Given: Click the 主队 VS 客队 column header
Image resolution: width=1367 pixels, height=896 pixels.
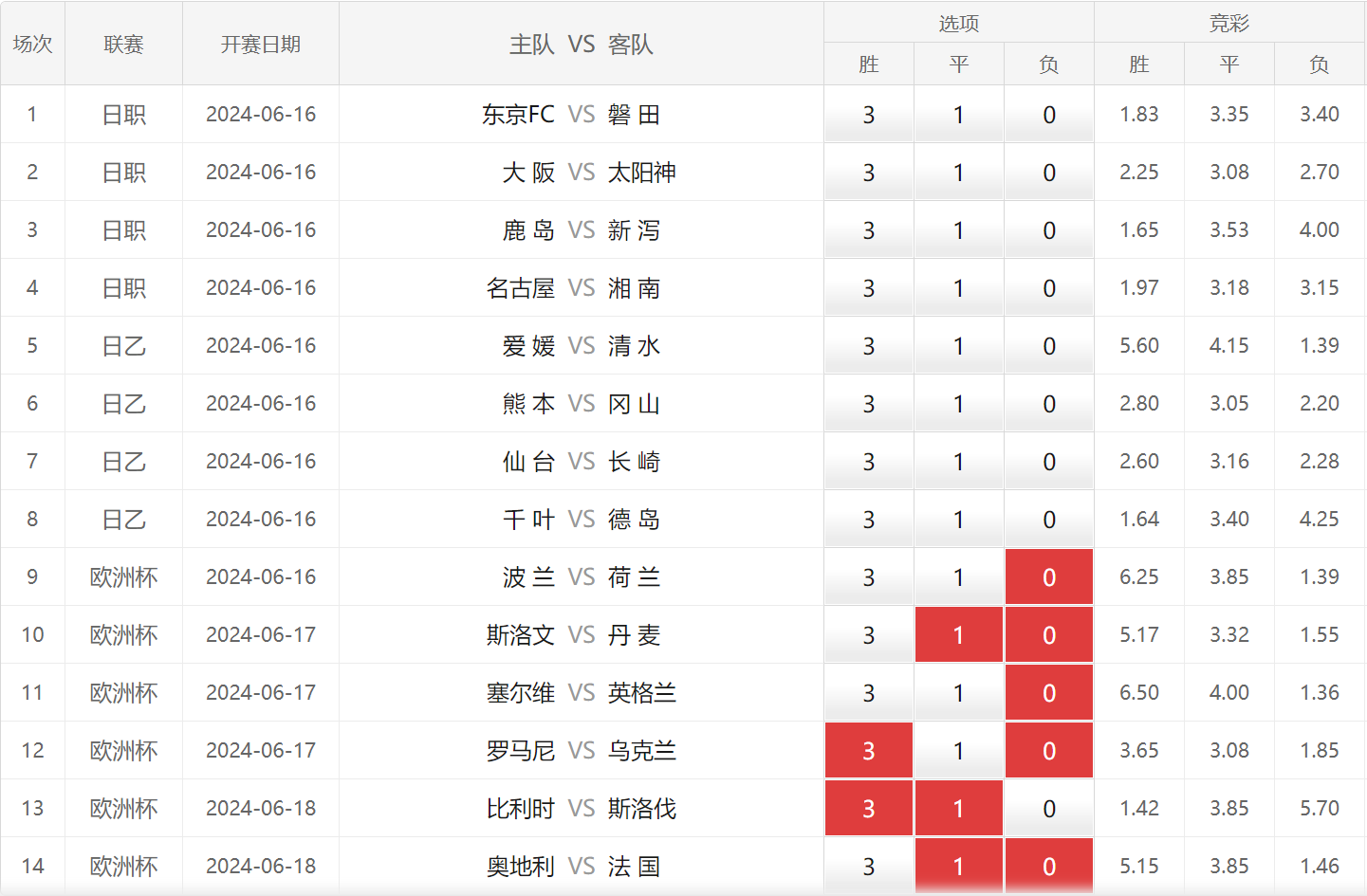Looking at the screenshot, I should [x=582, y=44].
